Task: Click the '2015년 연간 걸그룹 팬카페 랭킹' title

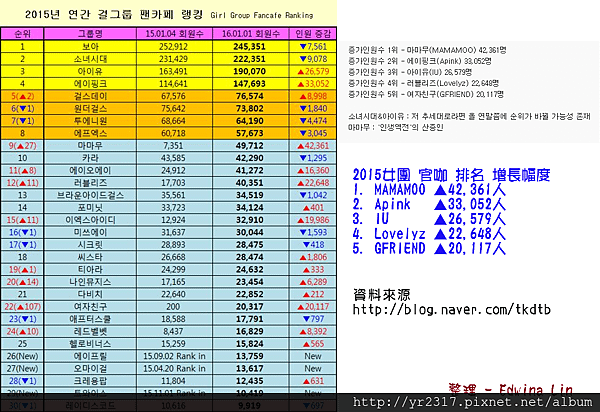Action: (x=114, y=15)
